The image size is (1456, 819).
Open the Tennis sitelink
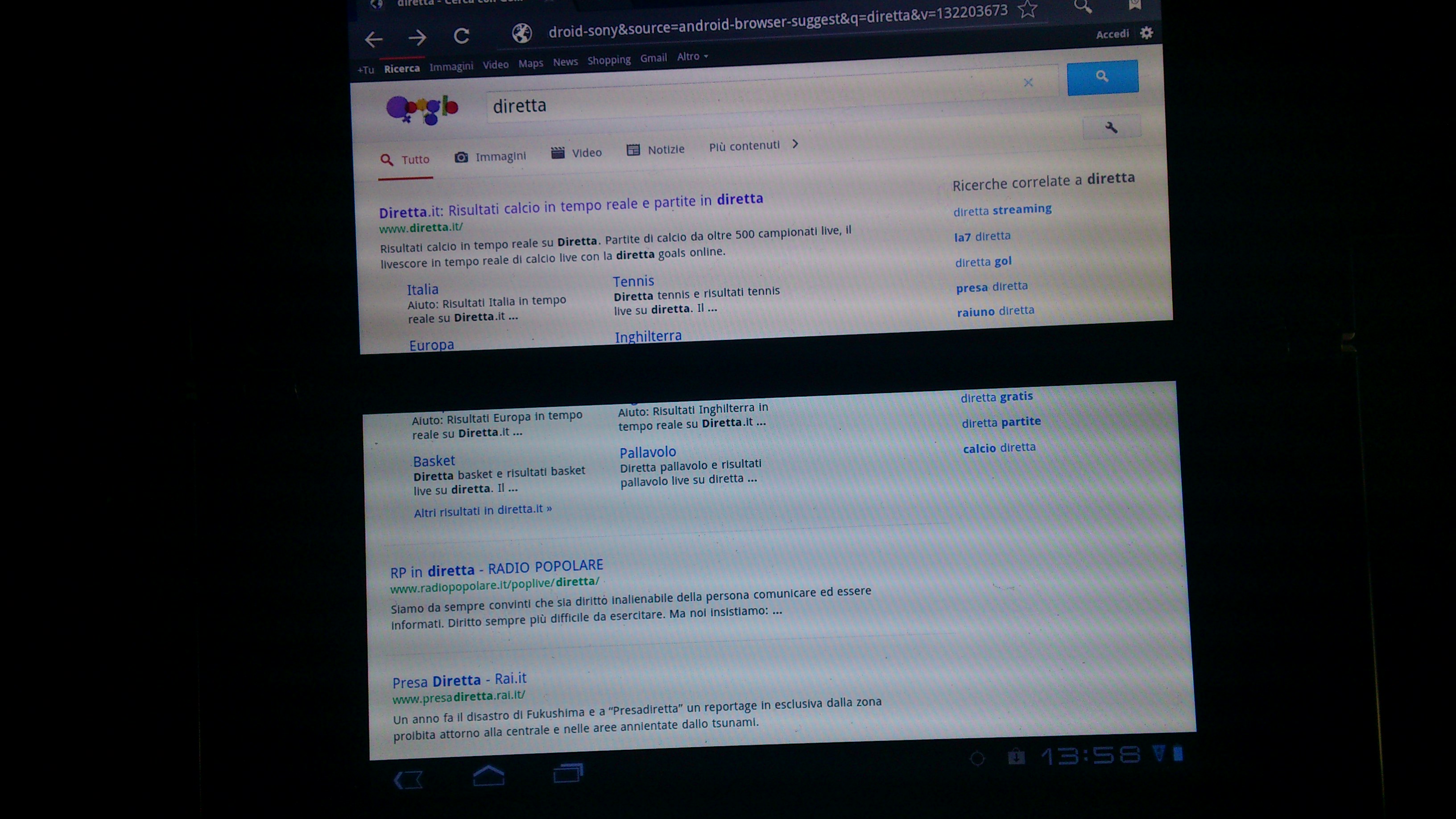tap(633, 281)
